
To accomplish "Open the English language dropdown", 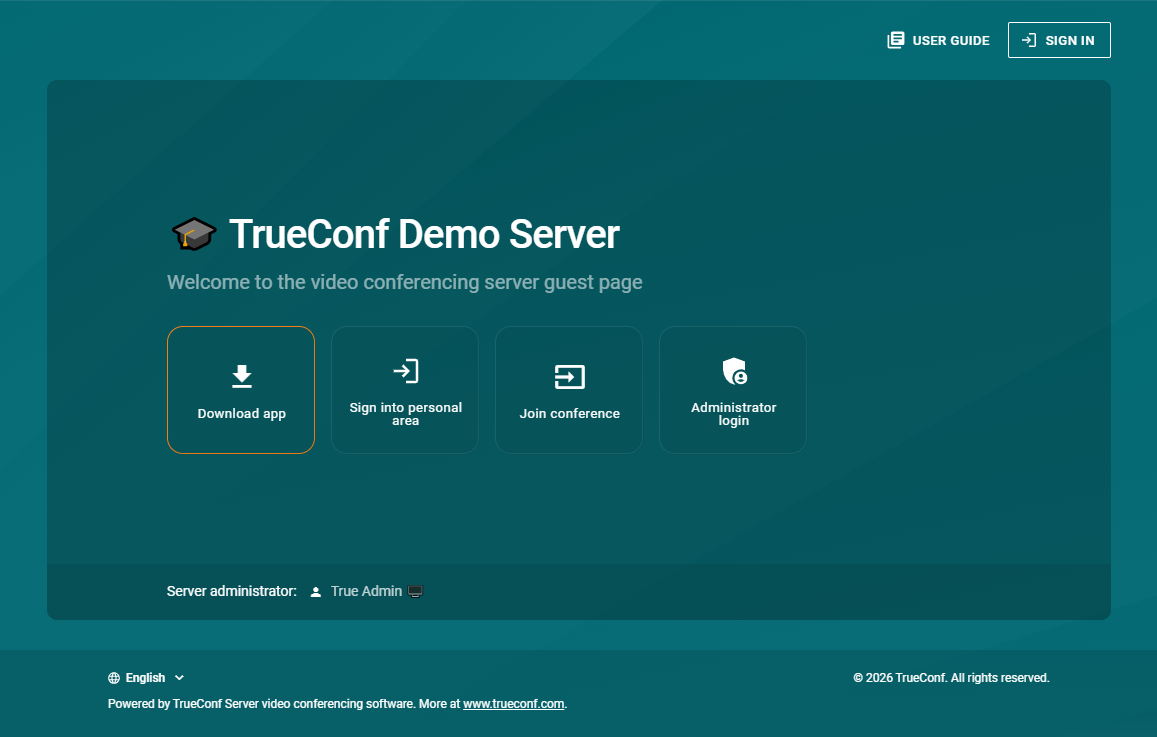I will click(x=145, y=678).
